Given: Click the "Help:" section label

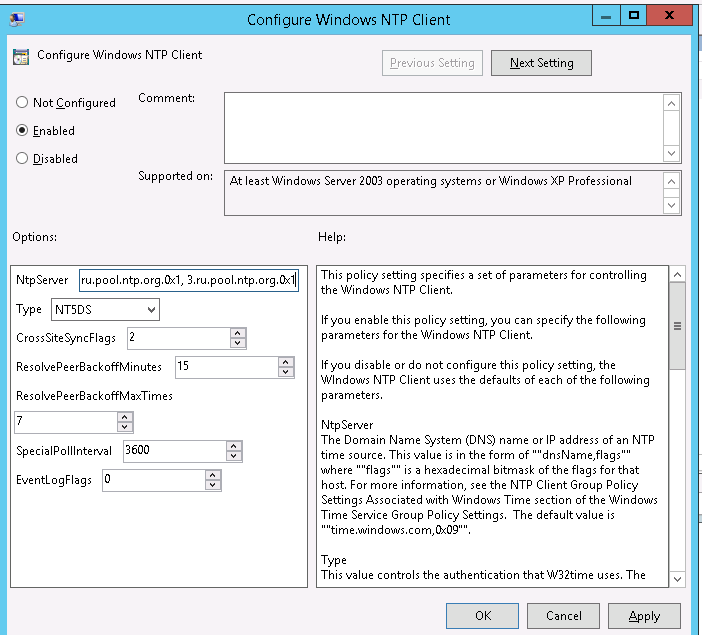Looking at the screenshot, I should 332,237.
